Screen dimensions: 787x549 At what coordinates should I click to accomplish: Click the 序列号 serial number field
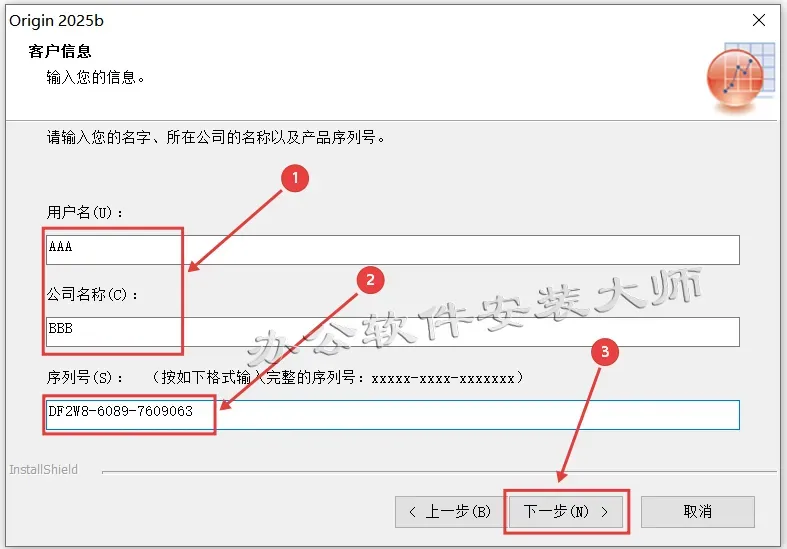pyautogui.click(x=392, y=415)
